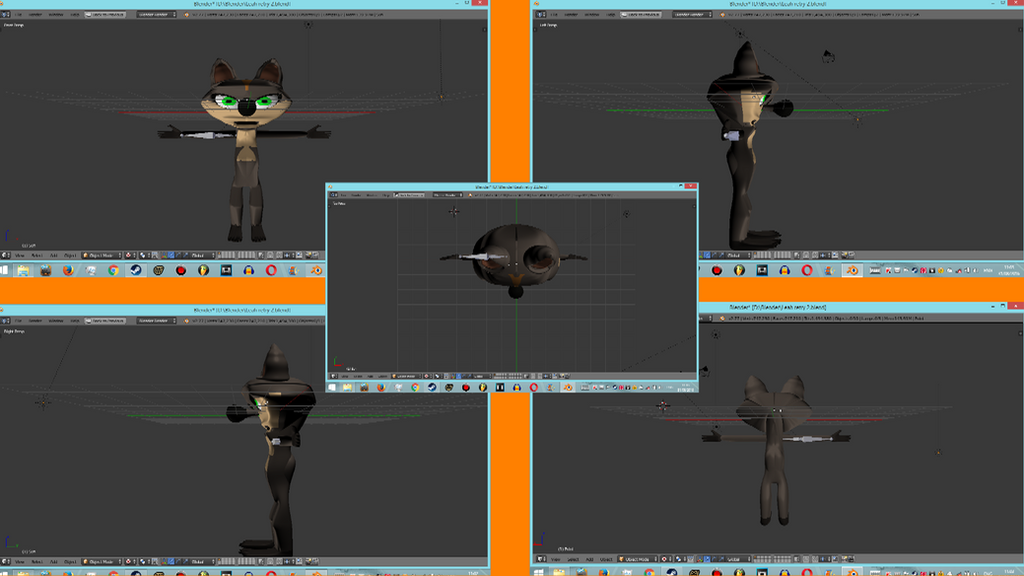Toggle the 3D manipulator in back view window
Viewport: 1024px width, 576px height.
(x=699, y=559)
